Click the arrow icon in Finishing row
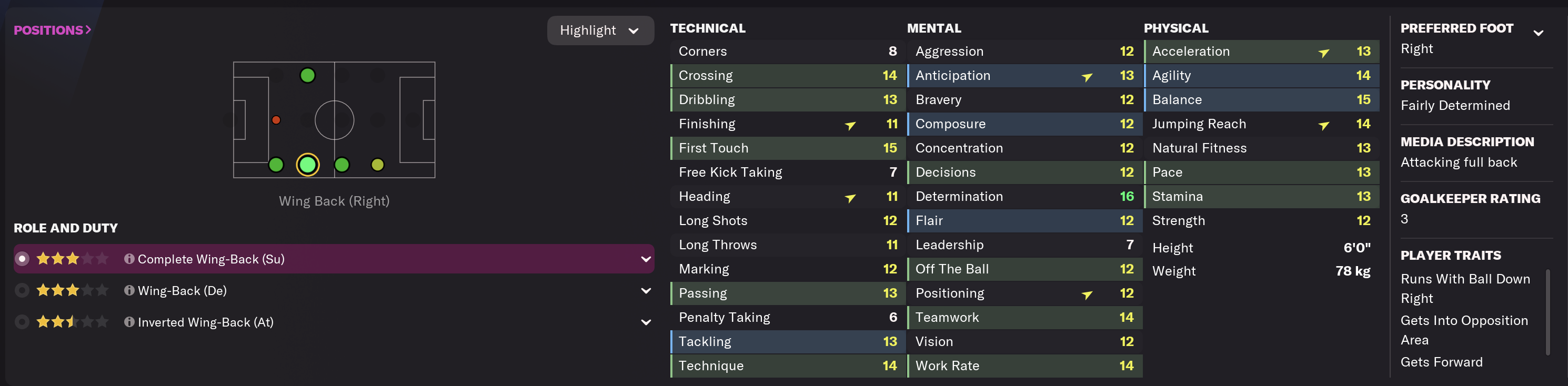The width and height of the screenshot is (1568, 386). tap(850, 125)
